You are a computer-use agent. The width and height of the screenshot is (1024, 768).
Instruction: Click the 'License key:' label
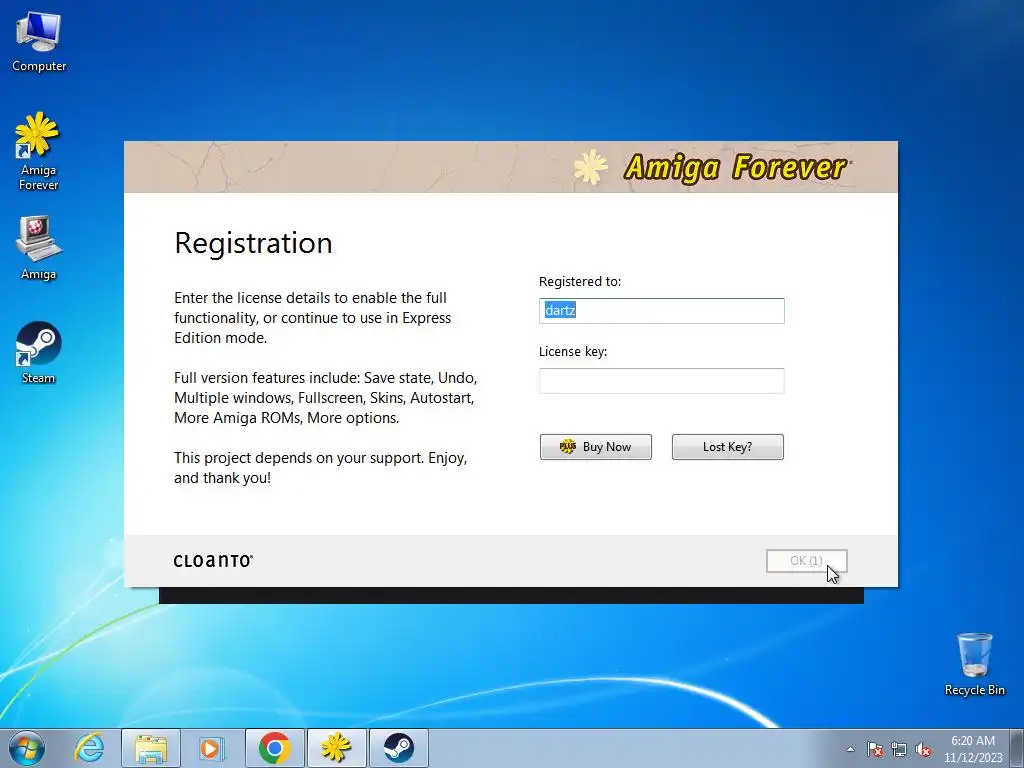click(573, 351)
